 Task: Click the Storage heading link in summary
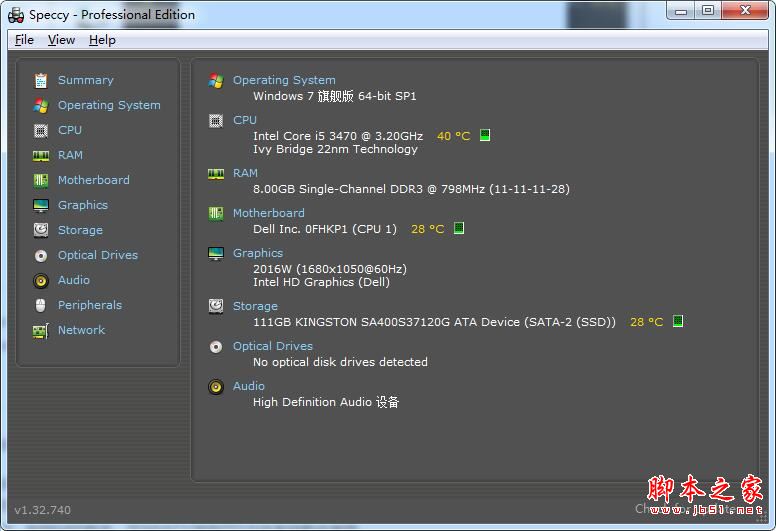[255, 306]
